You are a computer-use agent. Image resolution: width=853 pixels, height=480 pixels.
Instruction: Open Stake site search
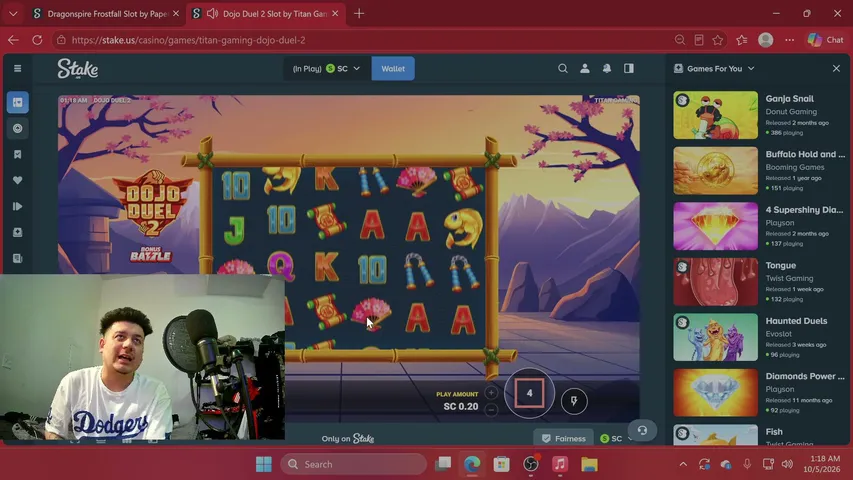pyautogui.click(x=563, y=69)
